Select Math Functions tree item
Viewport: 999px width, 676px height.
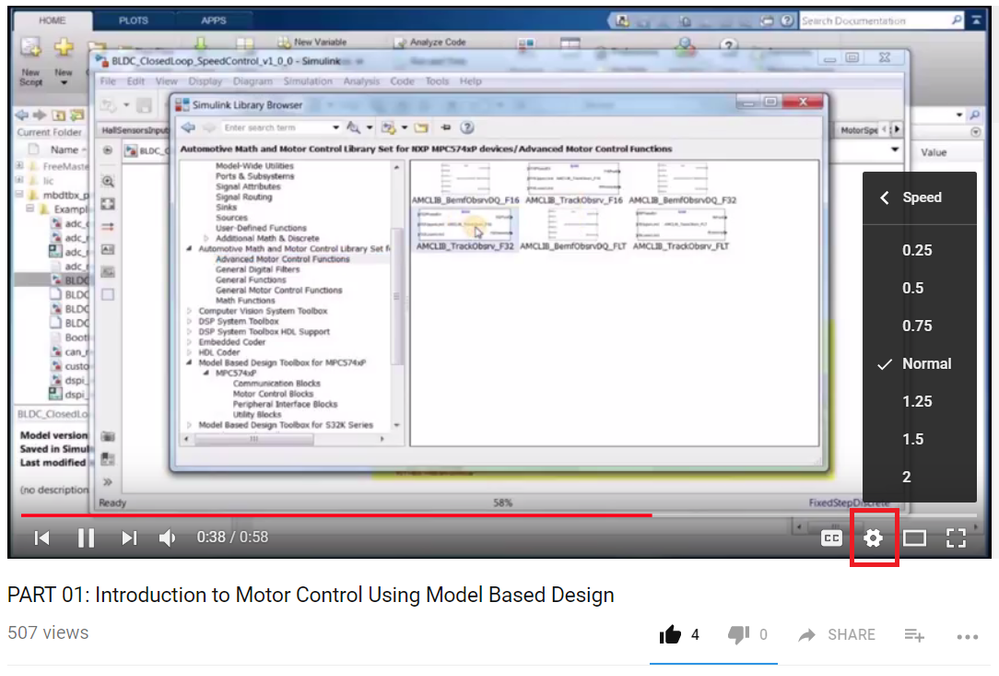pyautogui.click(x=245, y=300)
